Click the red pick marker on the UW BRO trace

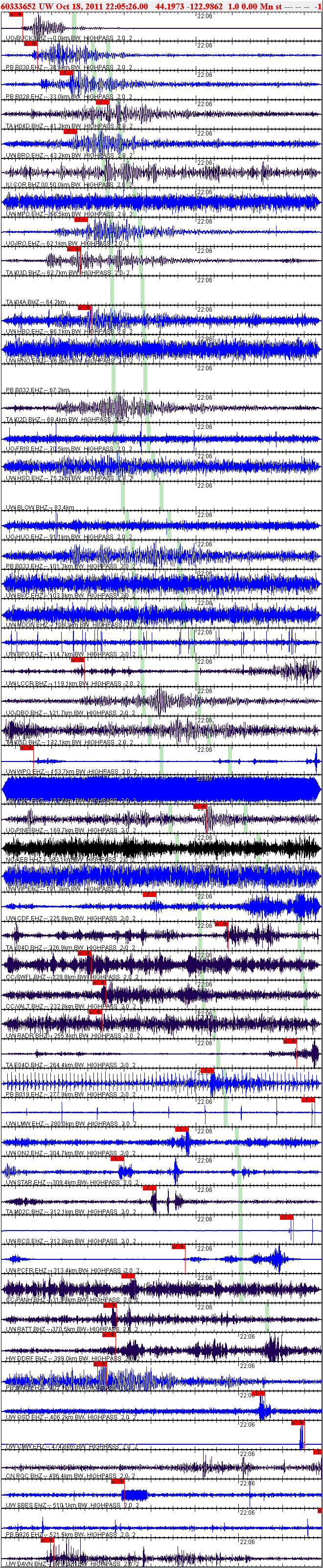pos(70,131)
